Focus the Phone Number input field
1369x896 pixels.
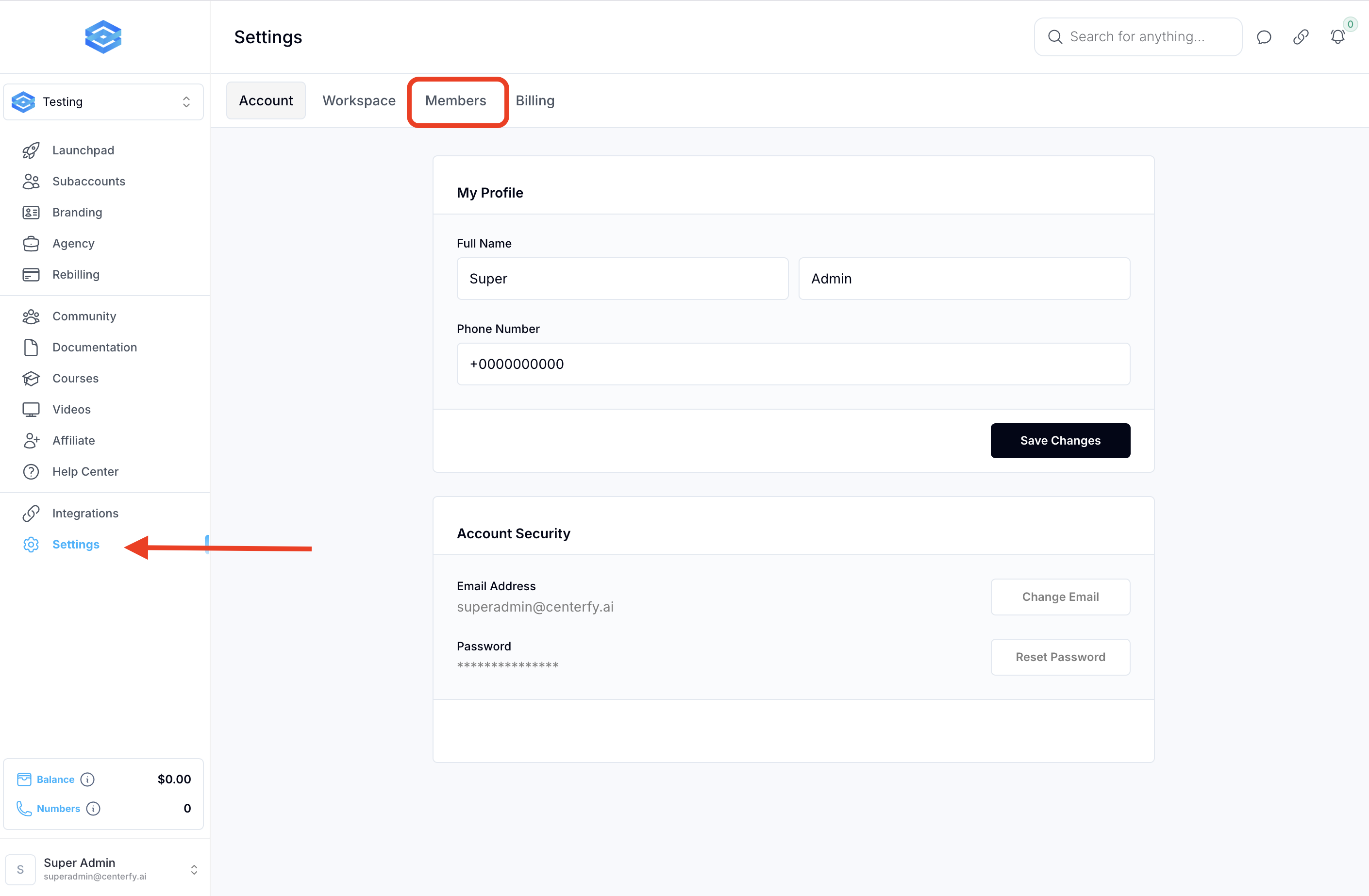pyautogui.click(x=793, y=364)
